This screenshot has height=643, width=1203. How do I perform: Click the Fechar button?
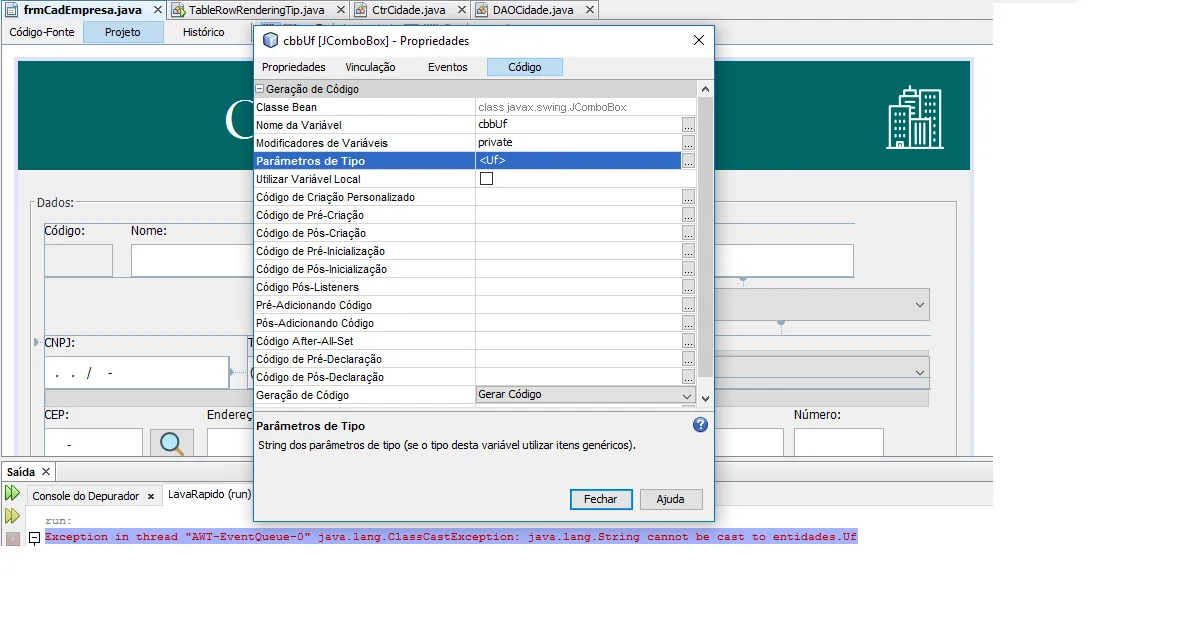(601, 499)
